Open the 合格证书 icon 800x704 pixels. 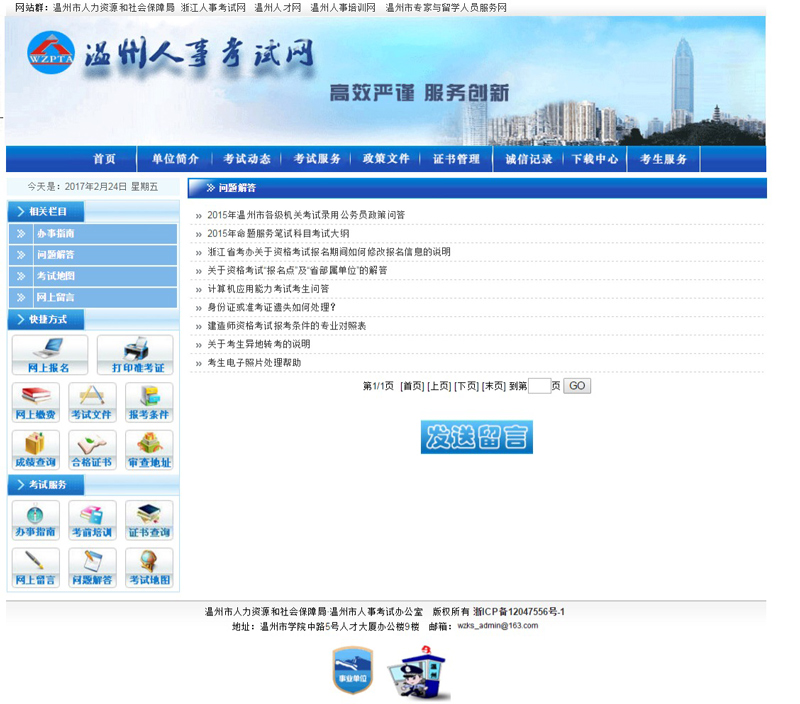click(92, 449)
